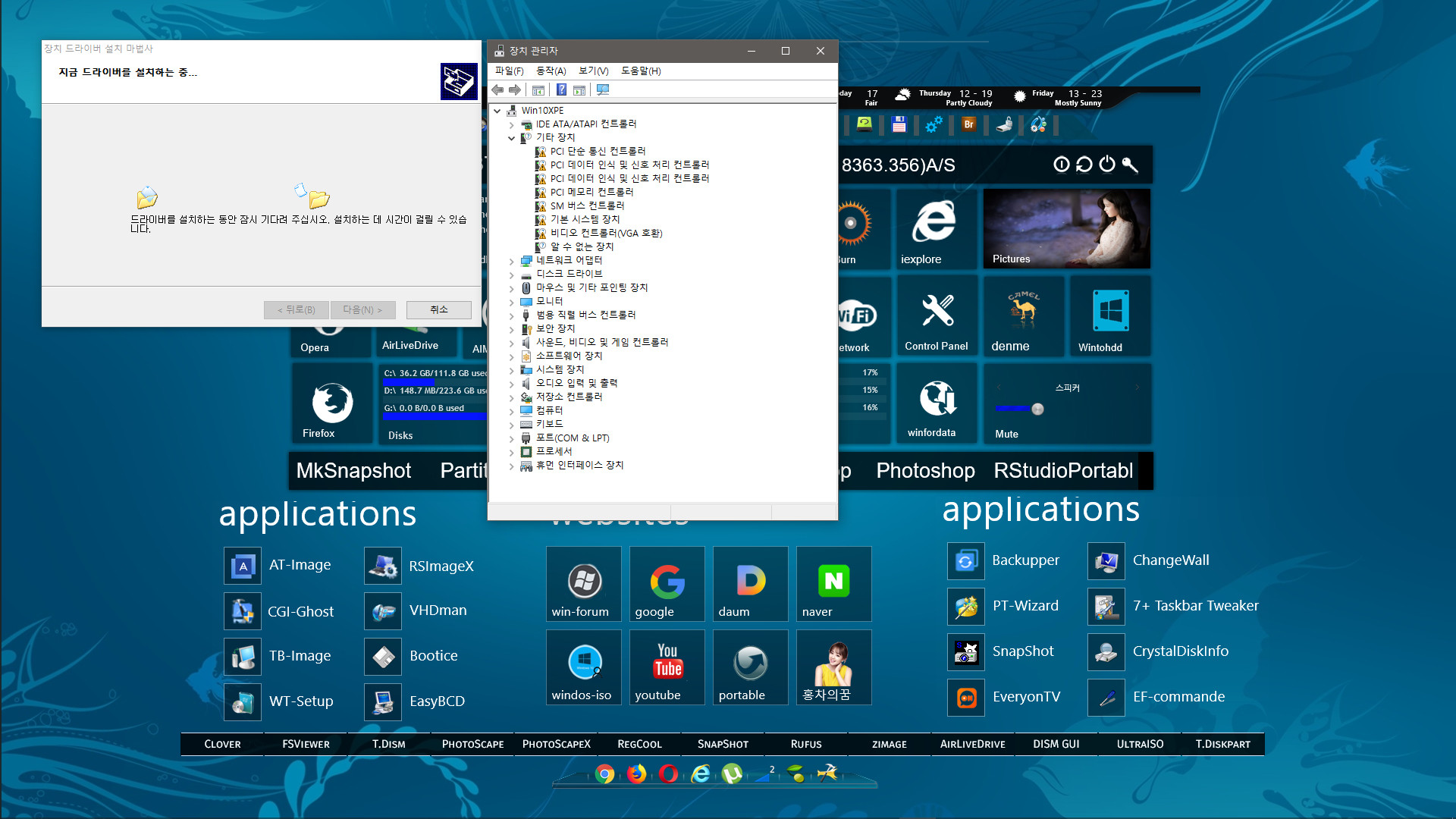This screenshot has width=1456, height=819.
Task: Click the RUFUS bottom bar button
Action: tap(806, 745)
